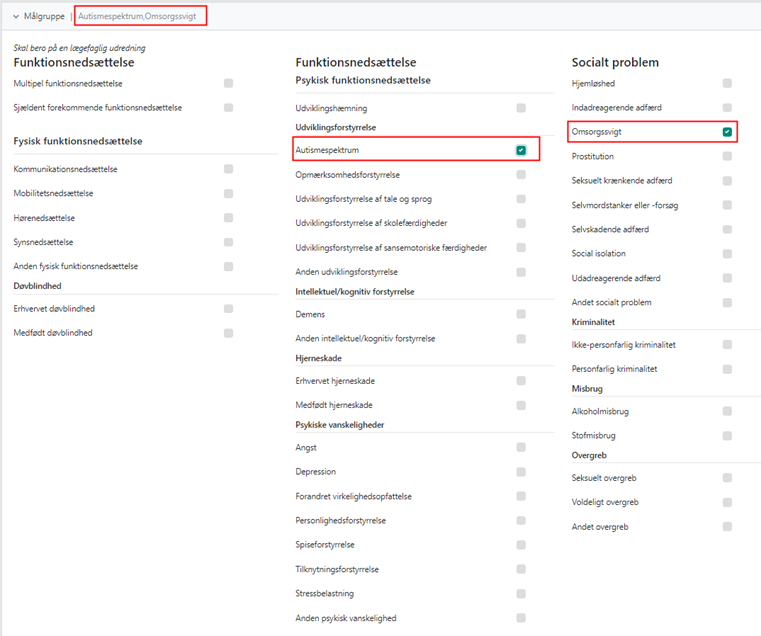
Task: Collapse the Målgruppe section chevron
Action: [x=15, y=16]
